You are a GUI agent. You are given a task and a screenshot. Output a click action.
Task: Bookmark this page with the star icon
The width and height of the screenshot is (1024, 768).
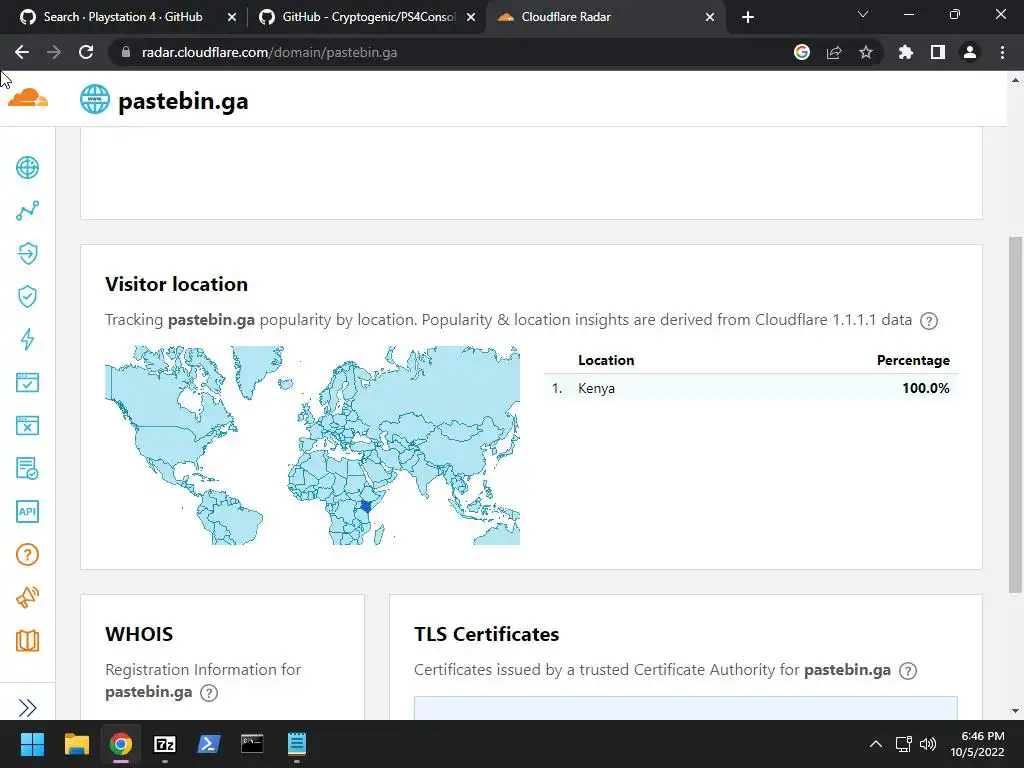[x=866, y=52]
